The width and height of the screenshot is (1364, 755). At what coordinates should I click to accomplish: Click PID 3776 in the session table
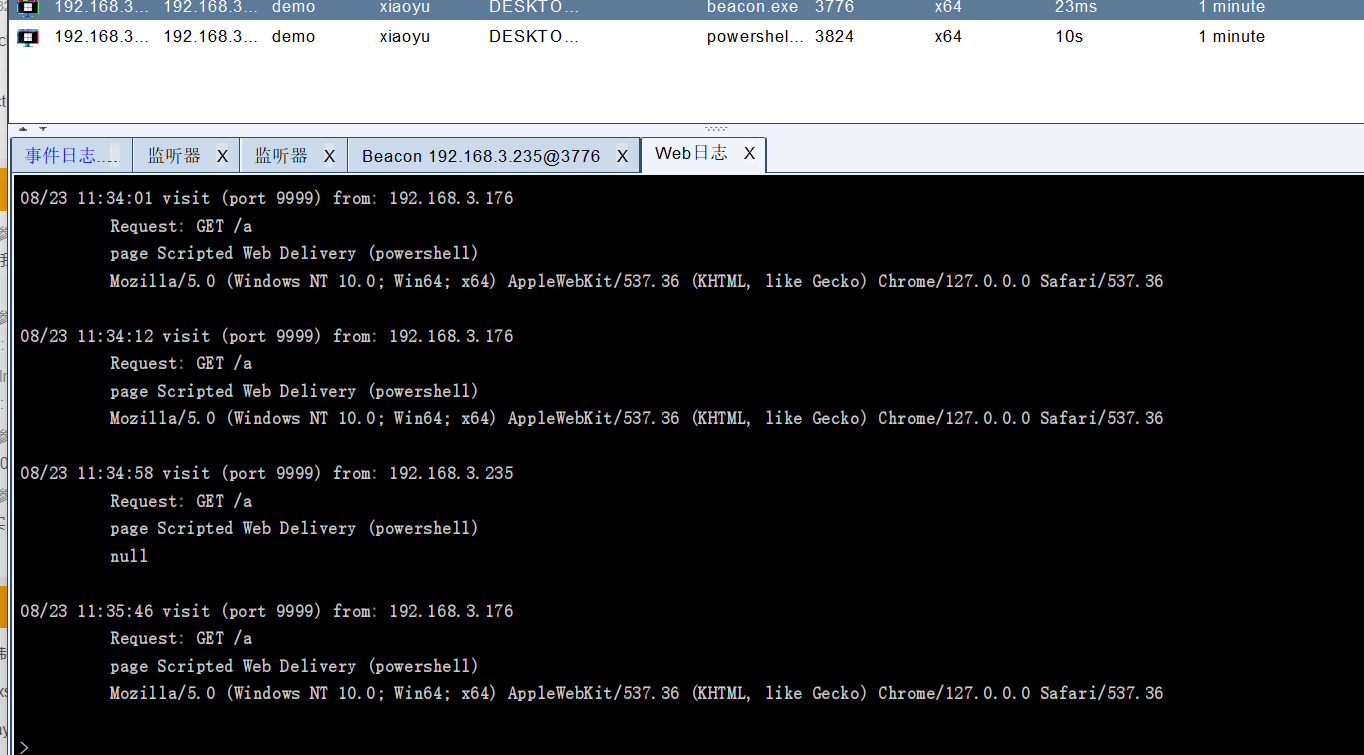834,7
